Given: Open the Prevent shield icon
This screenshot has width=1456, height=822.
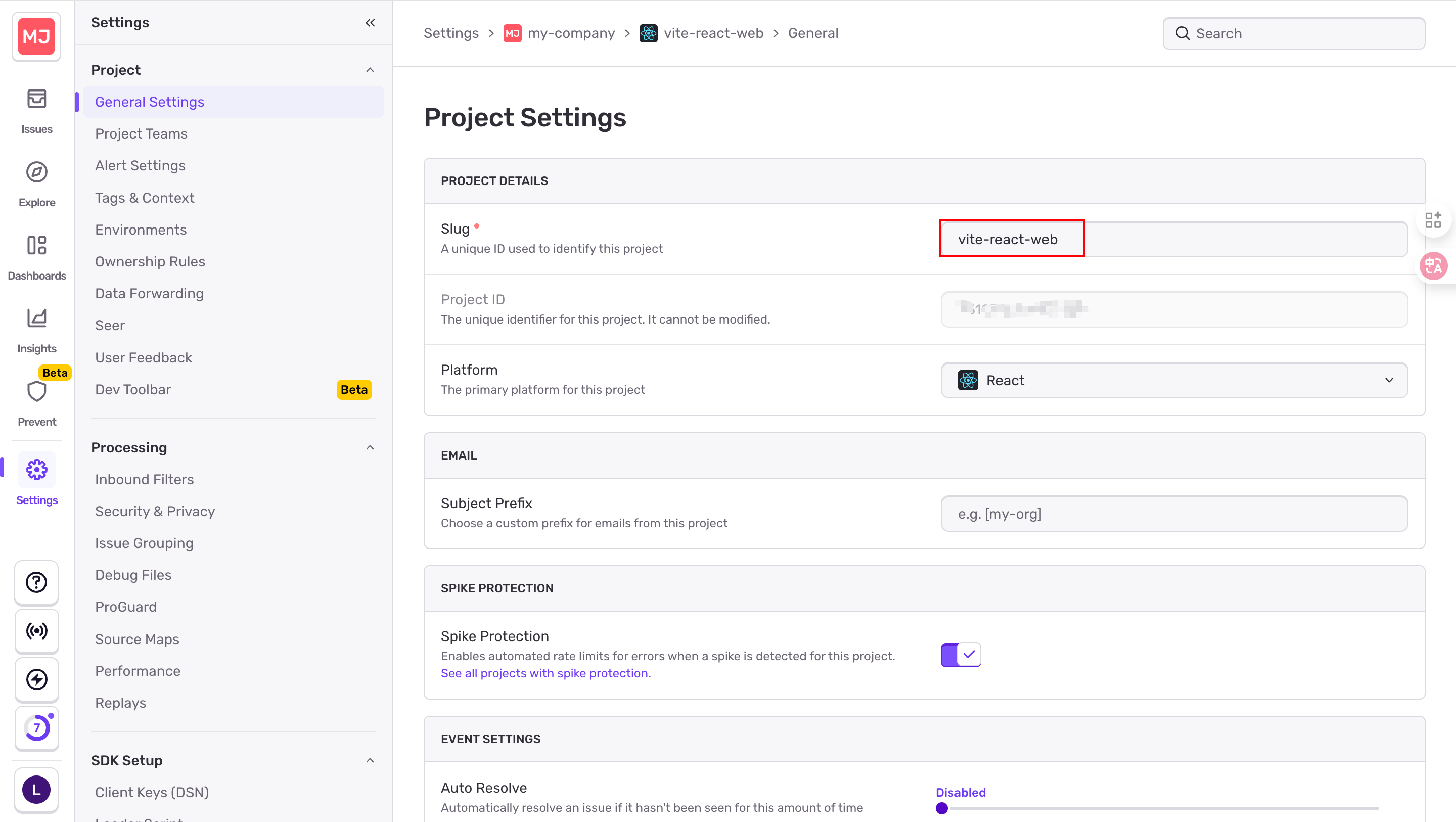Looking at the screenshot, I should tap(37, 391).
